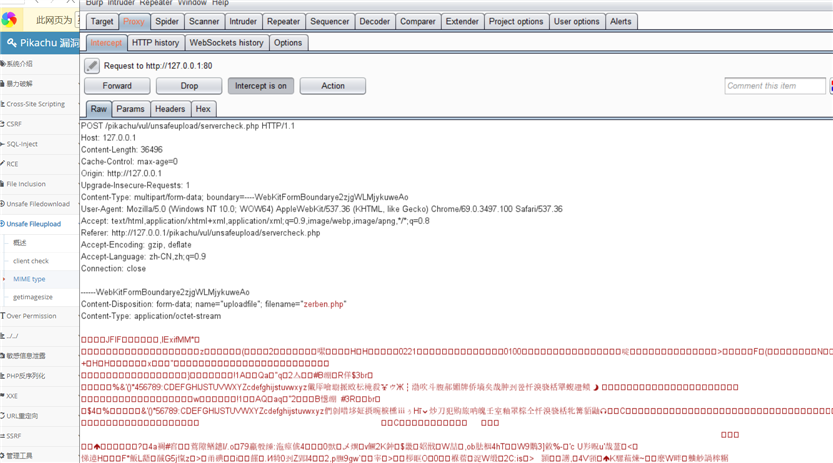Switch to the Params view tab
The image size is (833, 463).
coord(130,108)
